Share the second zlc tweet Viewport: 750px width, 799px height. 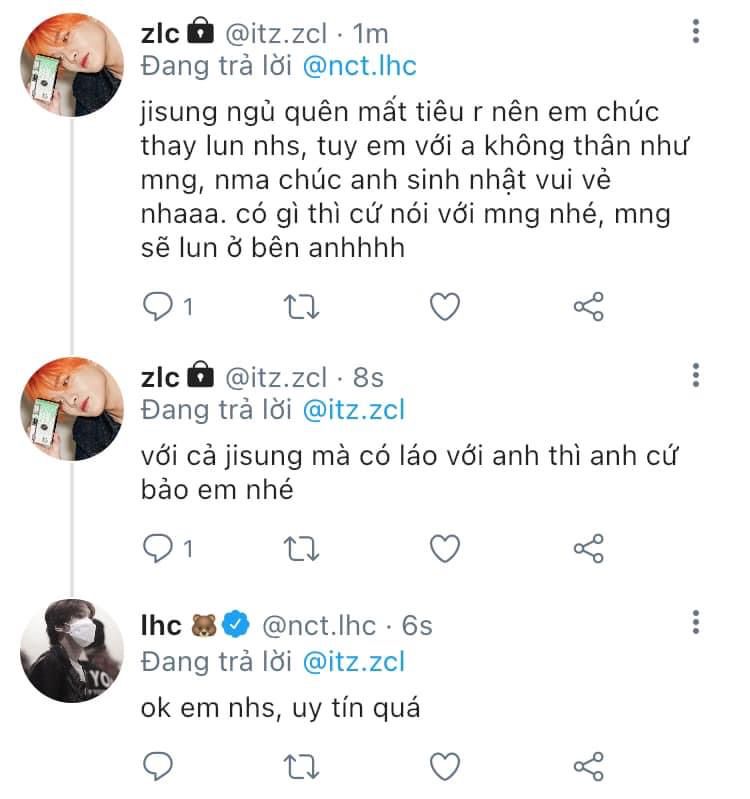pyautogui.click(x=588, y=548)
